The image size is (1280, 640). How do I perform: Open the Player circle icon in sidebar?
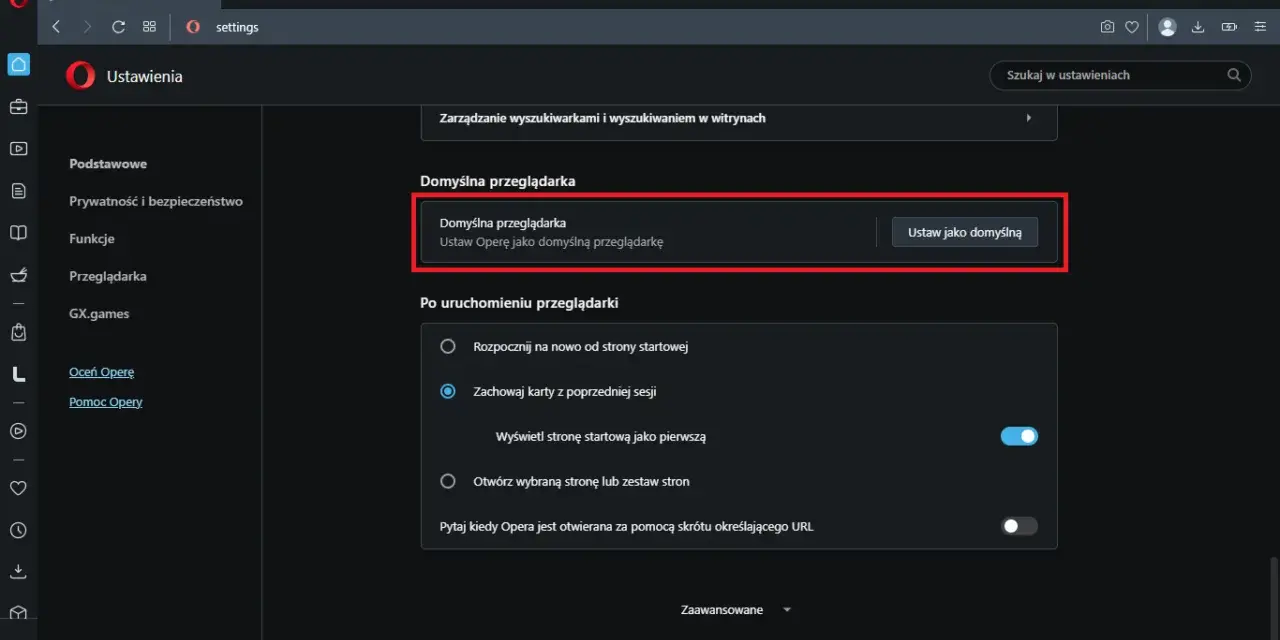click(x=18, y=431)
